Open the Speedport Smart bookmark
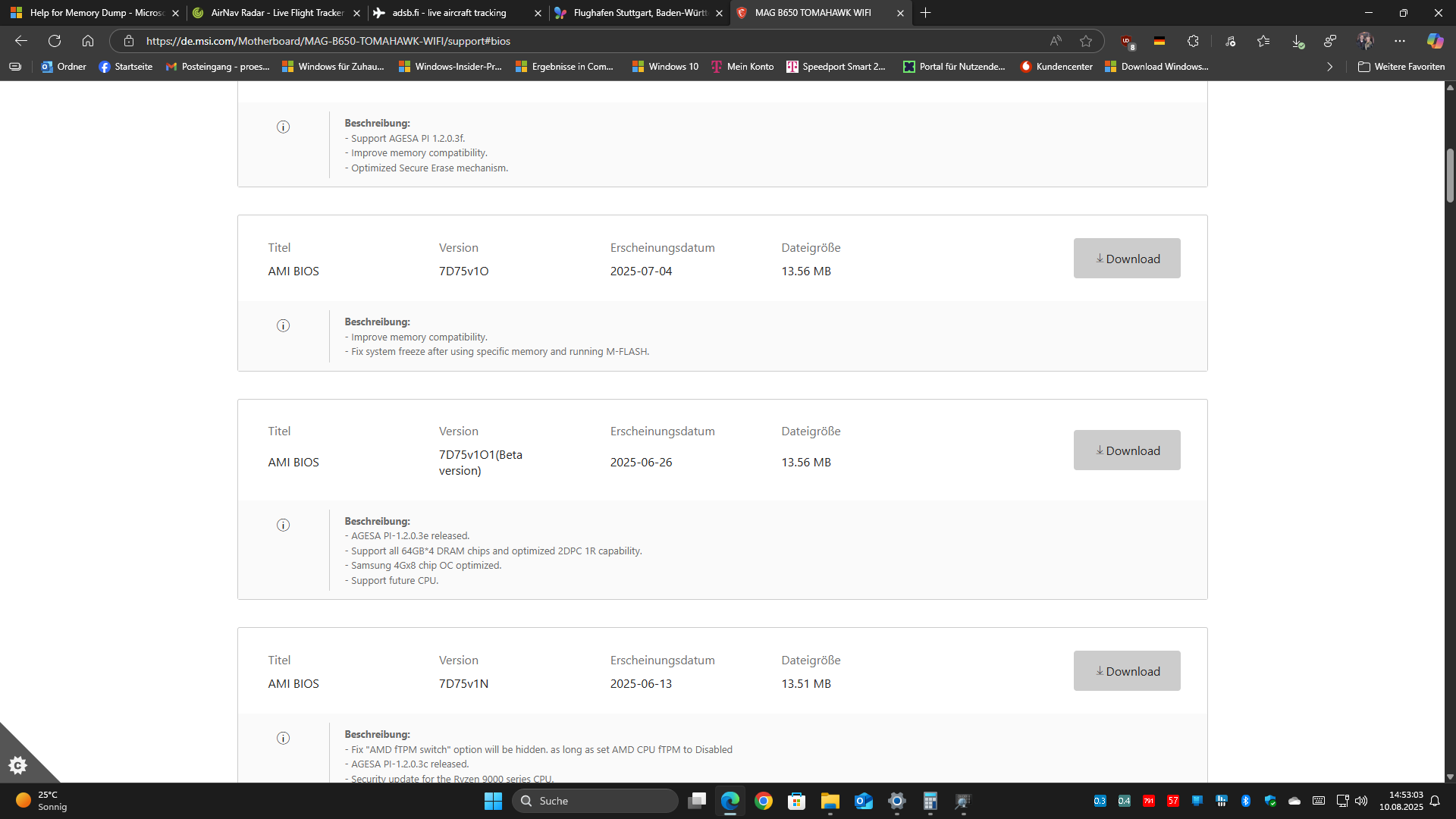Image resolution: width=1456 pixels, height=819 pixels. coord(836,67)
